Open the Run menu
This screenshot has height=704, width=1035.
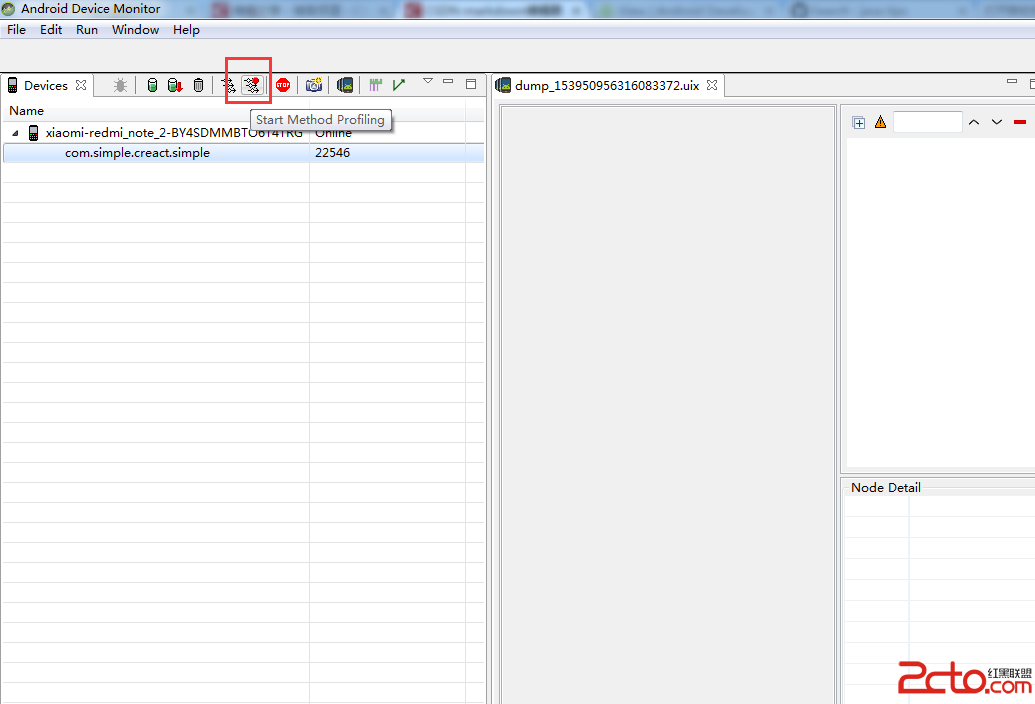click(x=86, y=30)
